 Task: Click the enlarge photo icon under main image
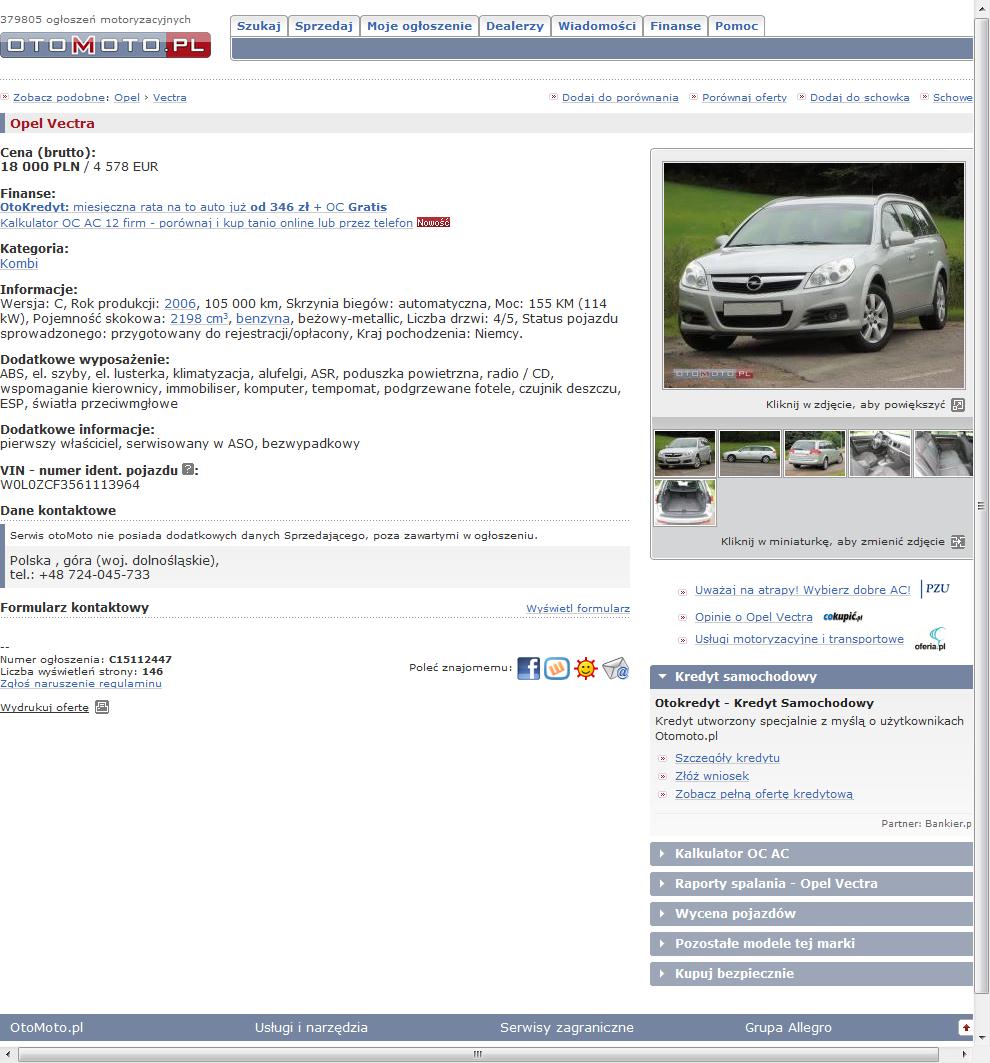pos(958,405)
